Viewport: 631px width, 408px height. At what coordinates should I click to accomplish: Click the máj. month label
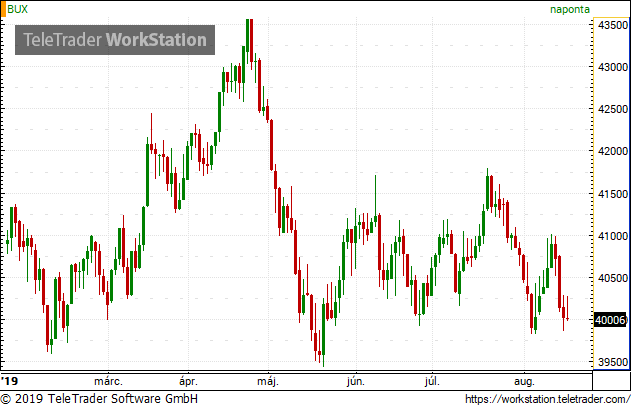tap(268, 381)
